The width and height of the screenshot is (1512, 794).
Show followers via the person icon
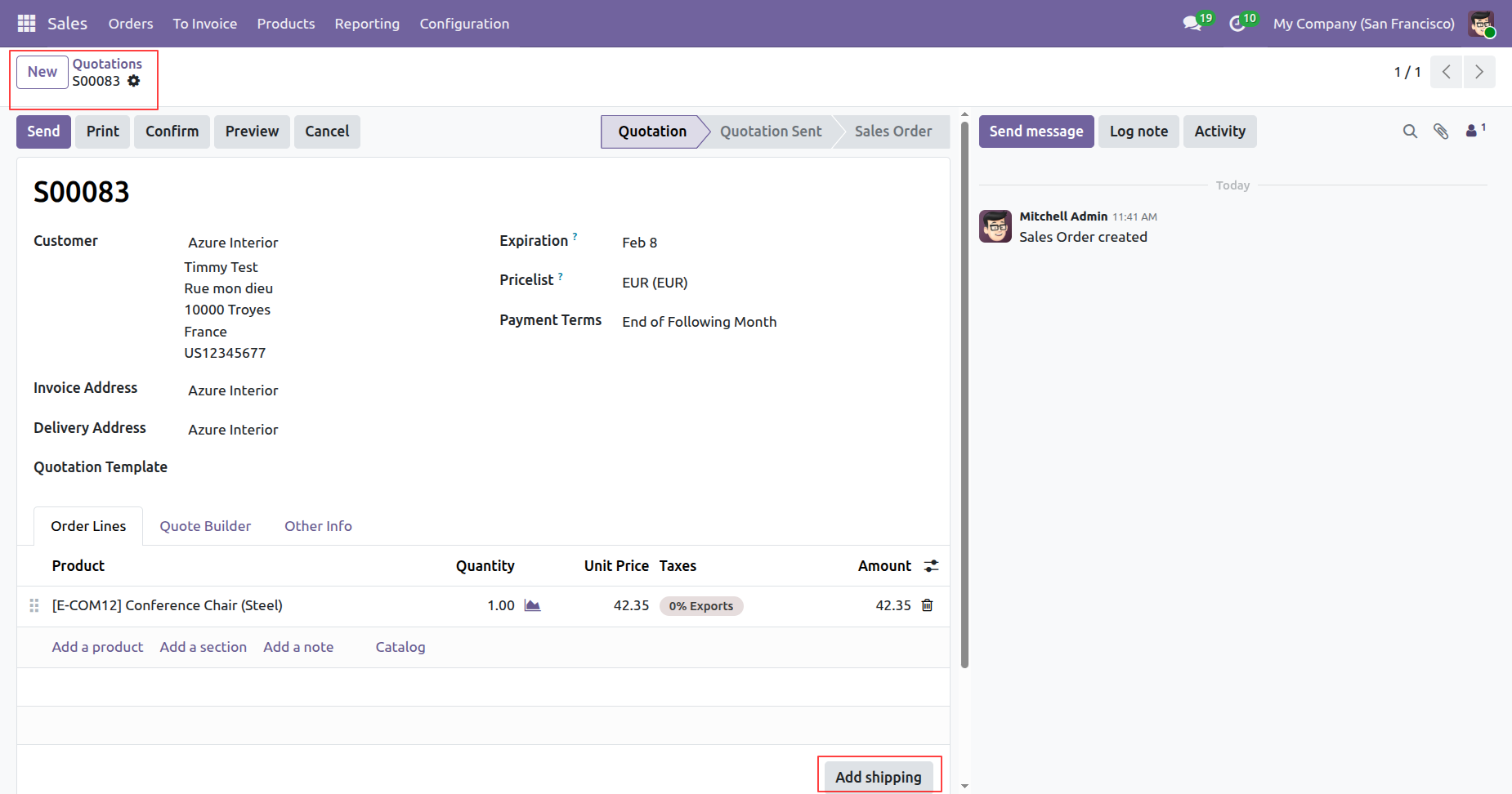click(1472, 131)
